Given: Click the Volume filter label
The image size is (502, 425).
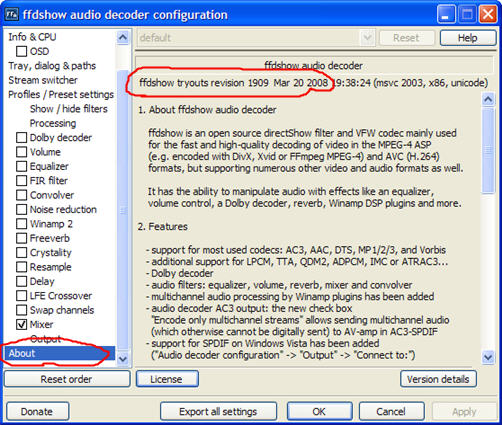Looking at the screenshot, I should [45, 152].
